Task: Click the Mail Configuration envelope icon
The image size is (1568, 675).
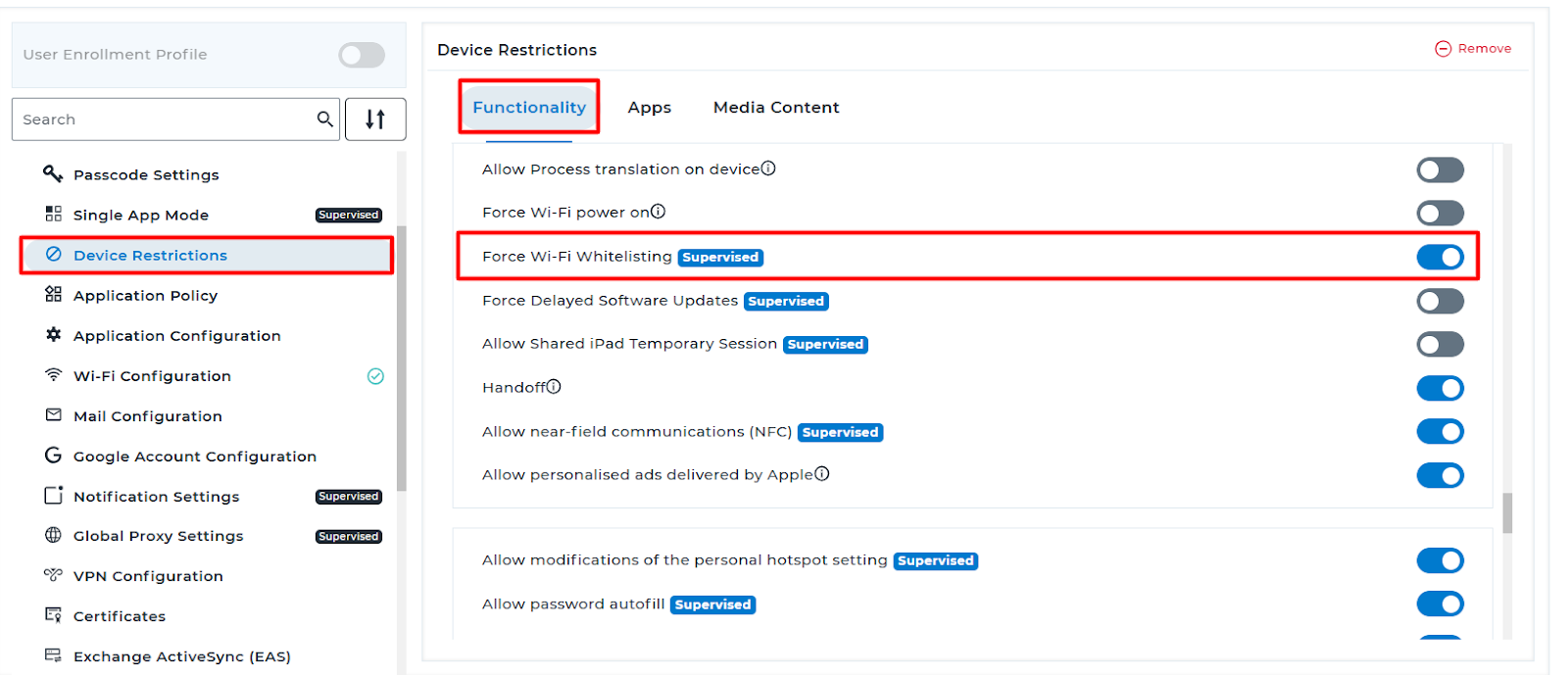Action: (53, 415)
